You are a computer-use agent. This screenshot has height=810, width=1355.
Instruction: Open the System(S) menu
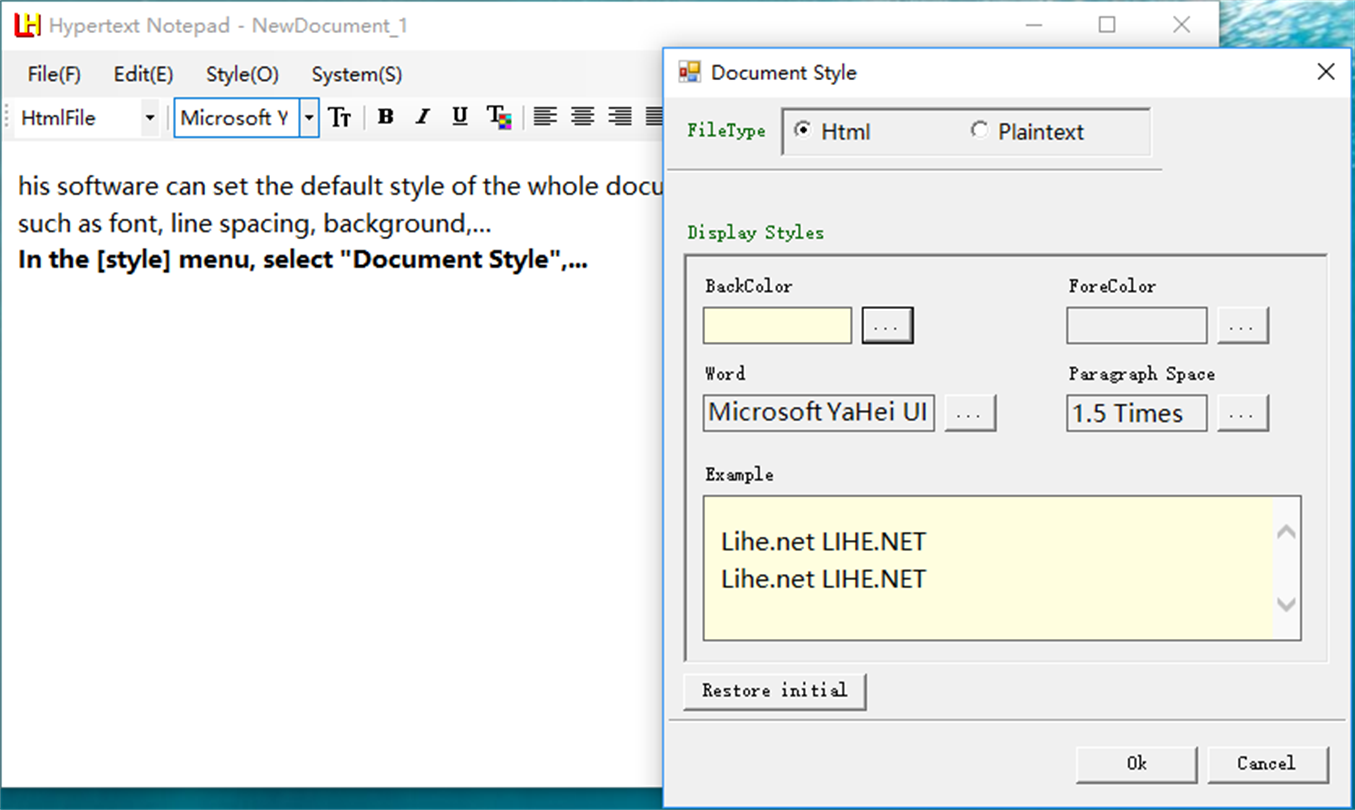pyautogui.click(x=356, y=74)
